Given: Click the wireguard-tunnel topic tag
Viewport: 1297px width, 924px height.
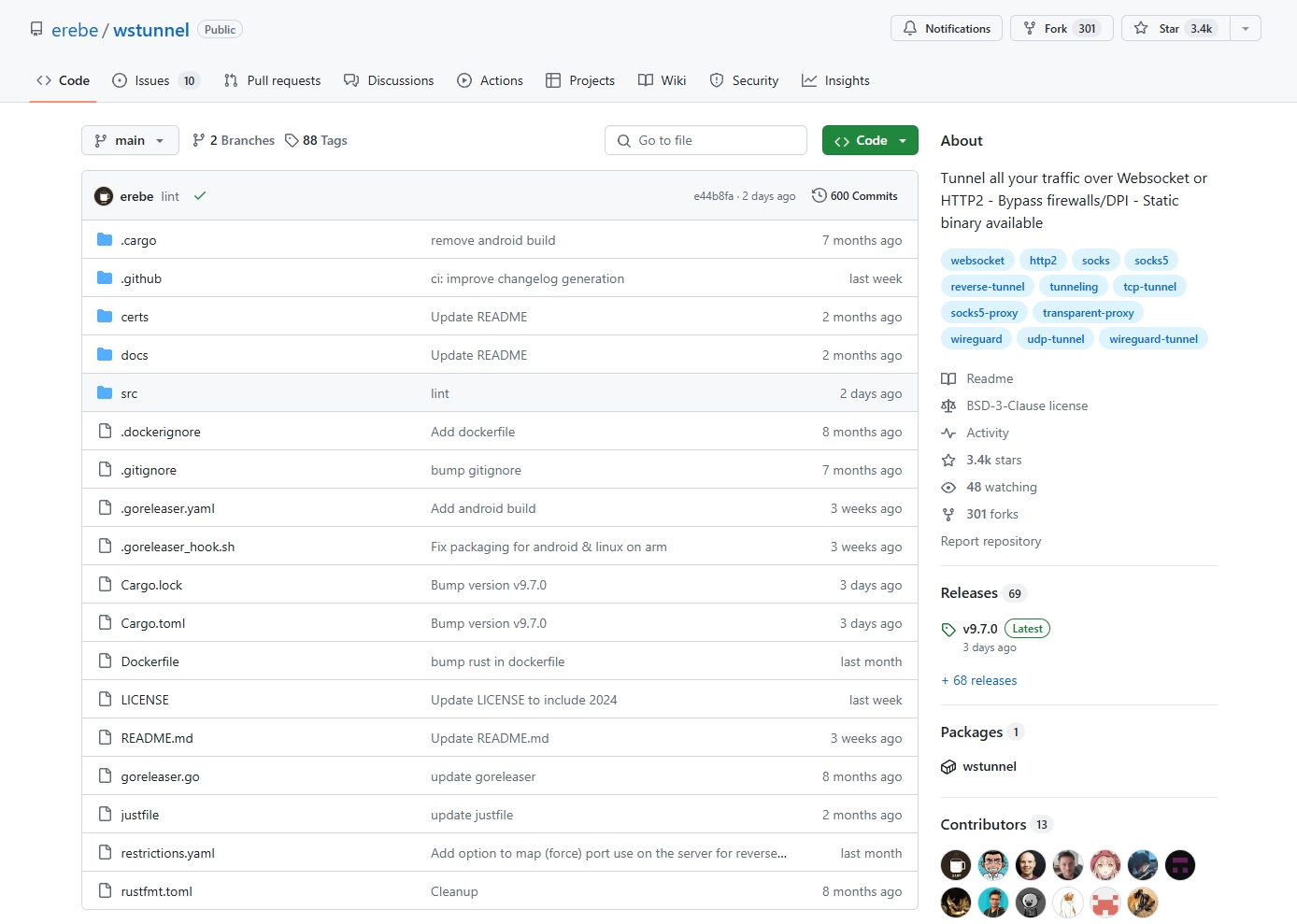Looking at the screenshot, I should point(1153,339).
